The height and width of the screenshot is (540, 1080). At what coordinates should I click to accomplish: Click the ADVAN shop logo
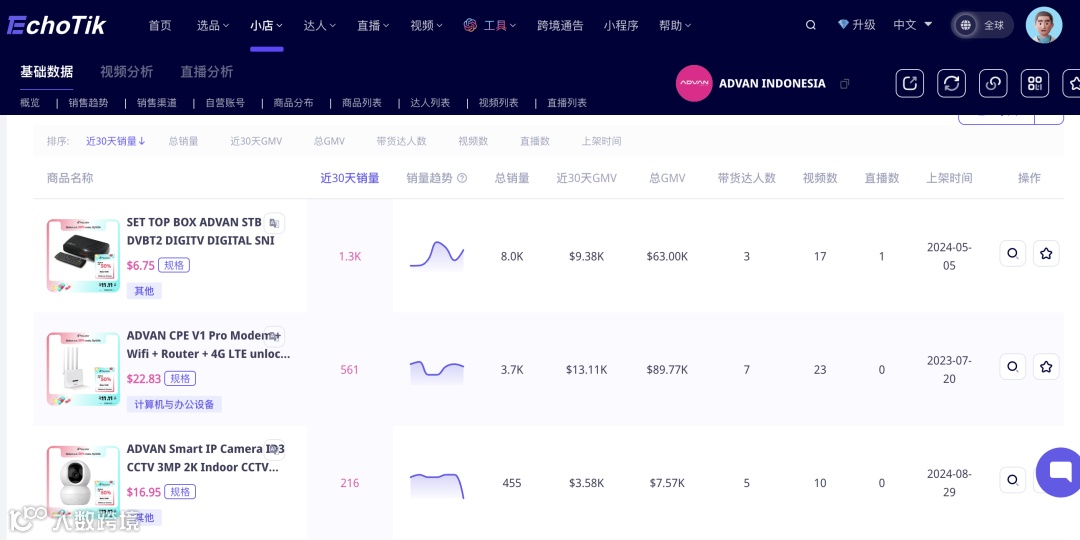pyautogui.click(x=694, y=83)
